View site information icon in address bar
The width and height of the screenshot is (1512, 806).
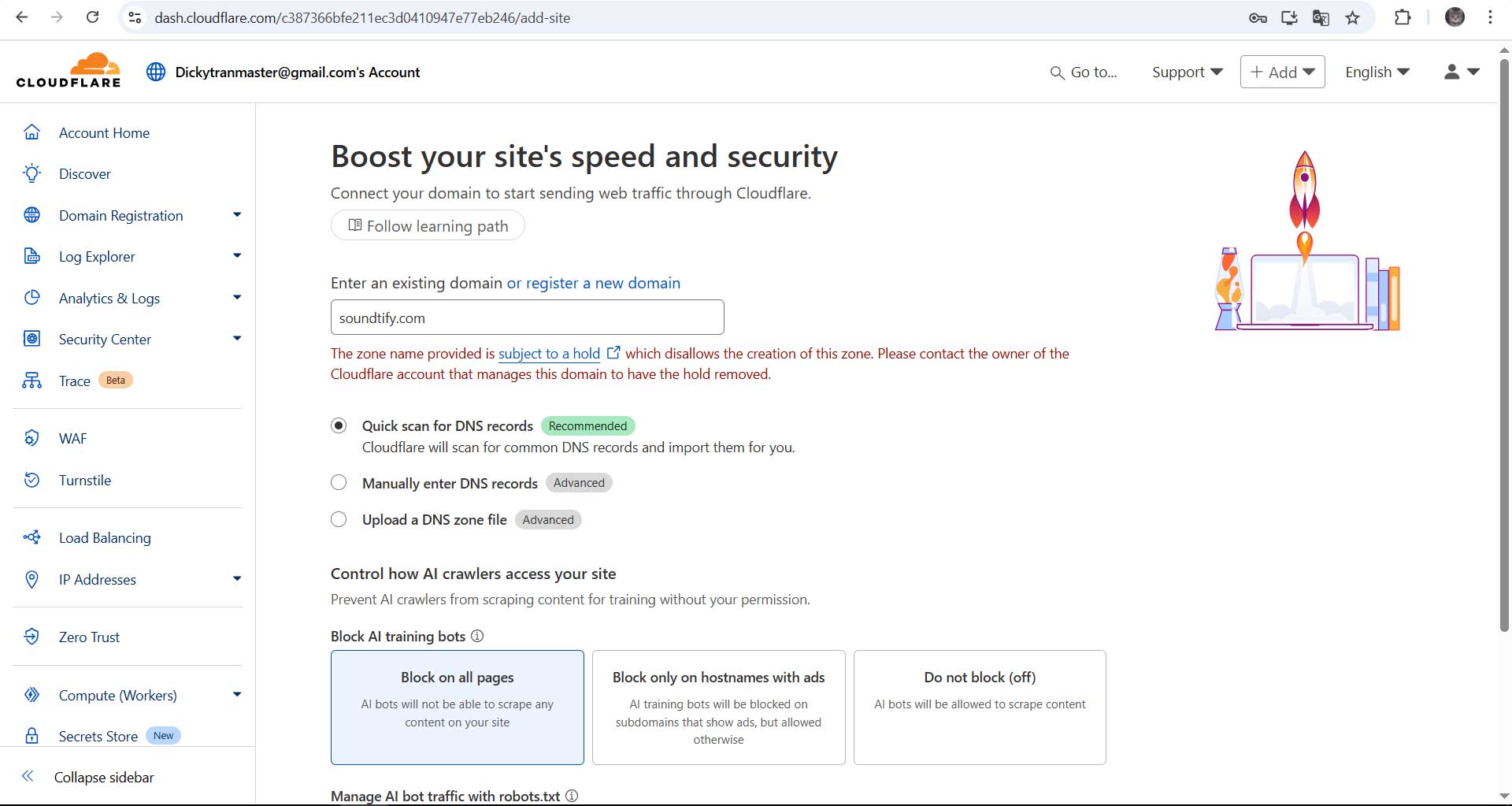pyautogui.click(x=135, y=17)
